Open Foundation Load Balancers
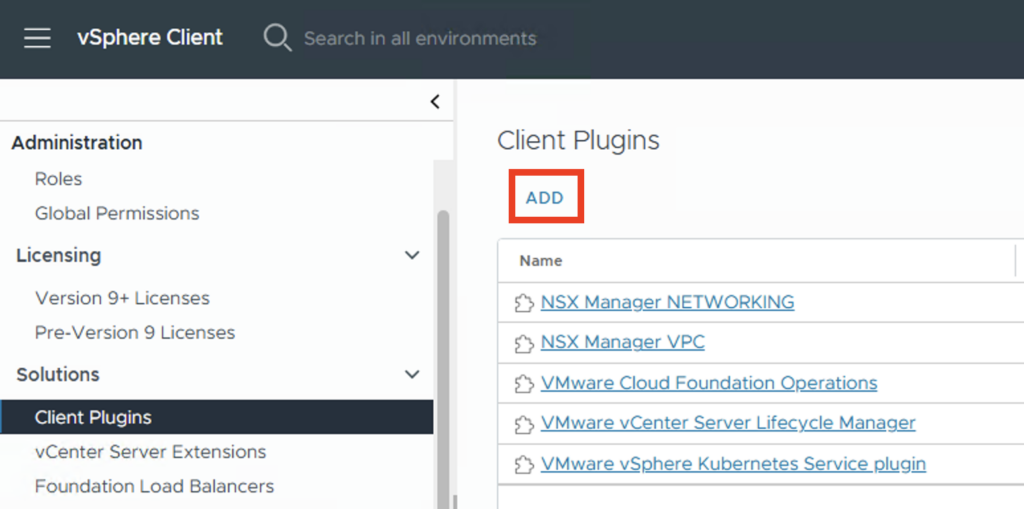The width and height of the screenshot is (1024, 509). (154, 486)
